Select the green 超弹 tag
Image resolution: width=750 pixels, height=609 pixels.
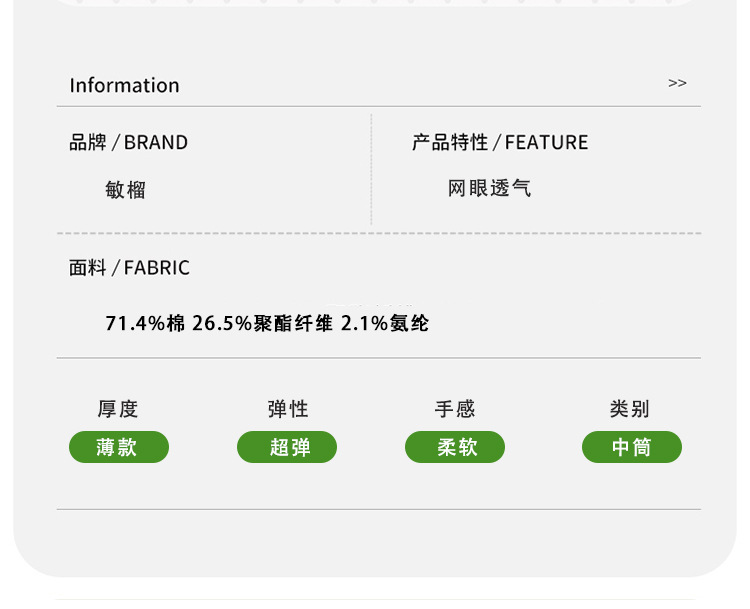tap(287, 447)
